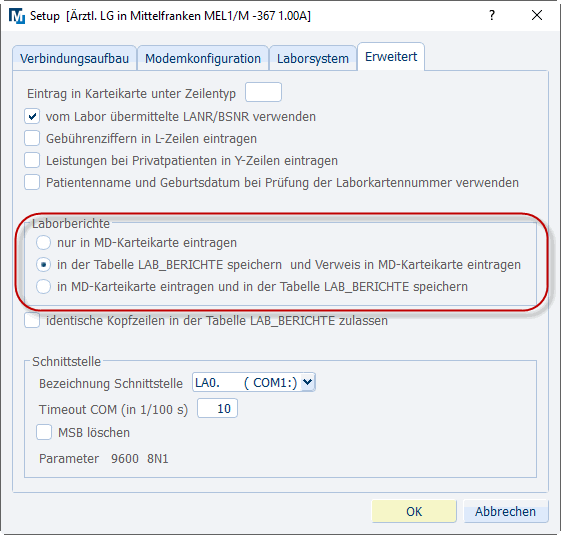
Task: Click the Abbrechen button
Action: pyautogui.click(x=506, y=511)
